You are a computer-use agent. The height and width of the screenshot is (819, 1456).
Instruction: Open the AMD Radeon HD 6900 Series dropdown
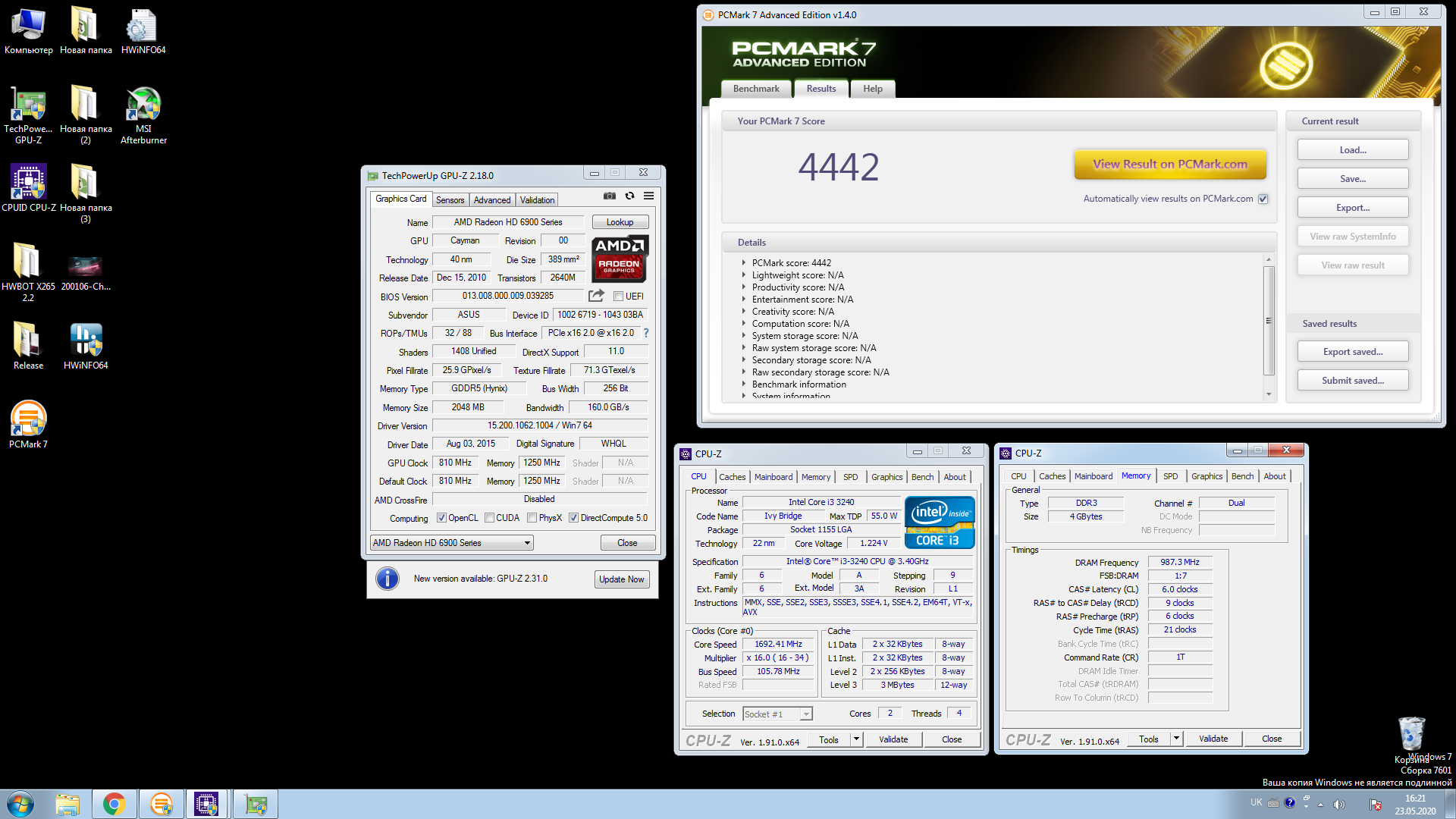point(452,543)
